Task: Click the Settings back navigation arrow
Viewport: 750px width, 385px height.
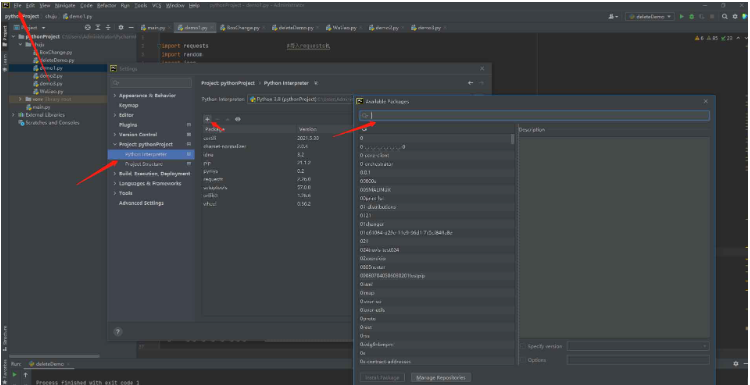Action: tap(471, 83)
